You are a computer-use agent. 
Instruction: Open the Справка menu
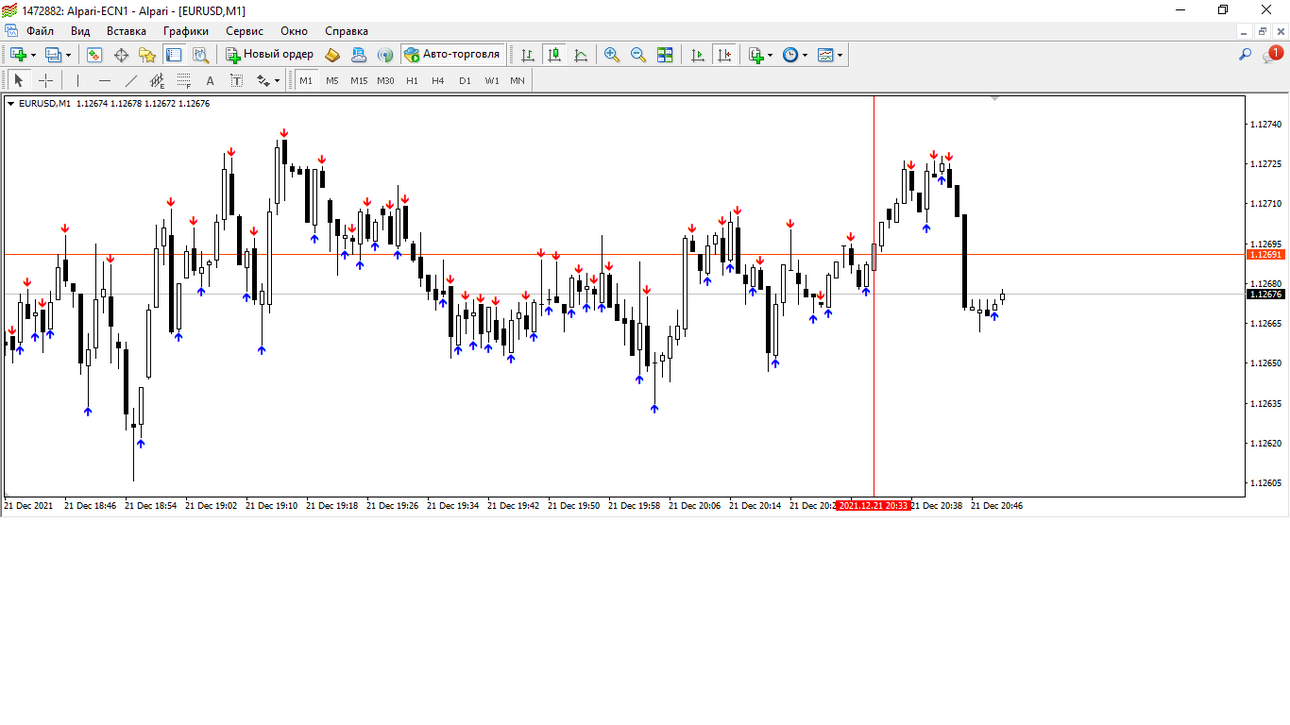346,31
